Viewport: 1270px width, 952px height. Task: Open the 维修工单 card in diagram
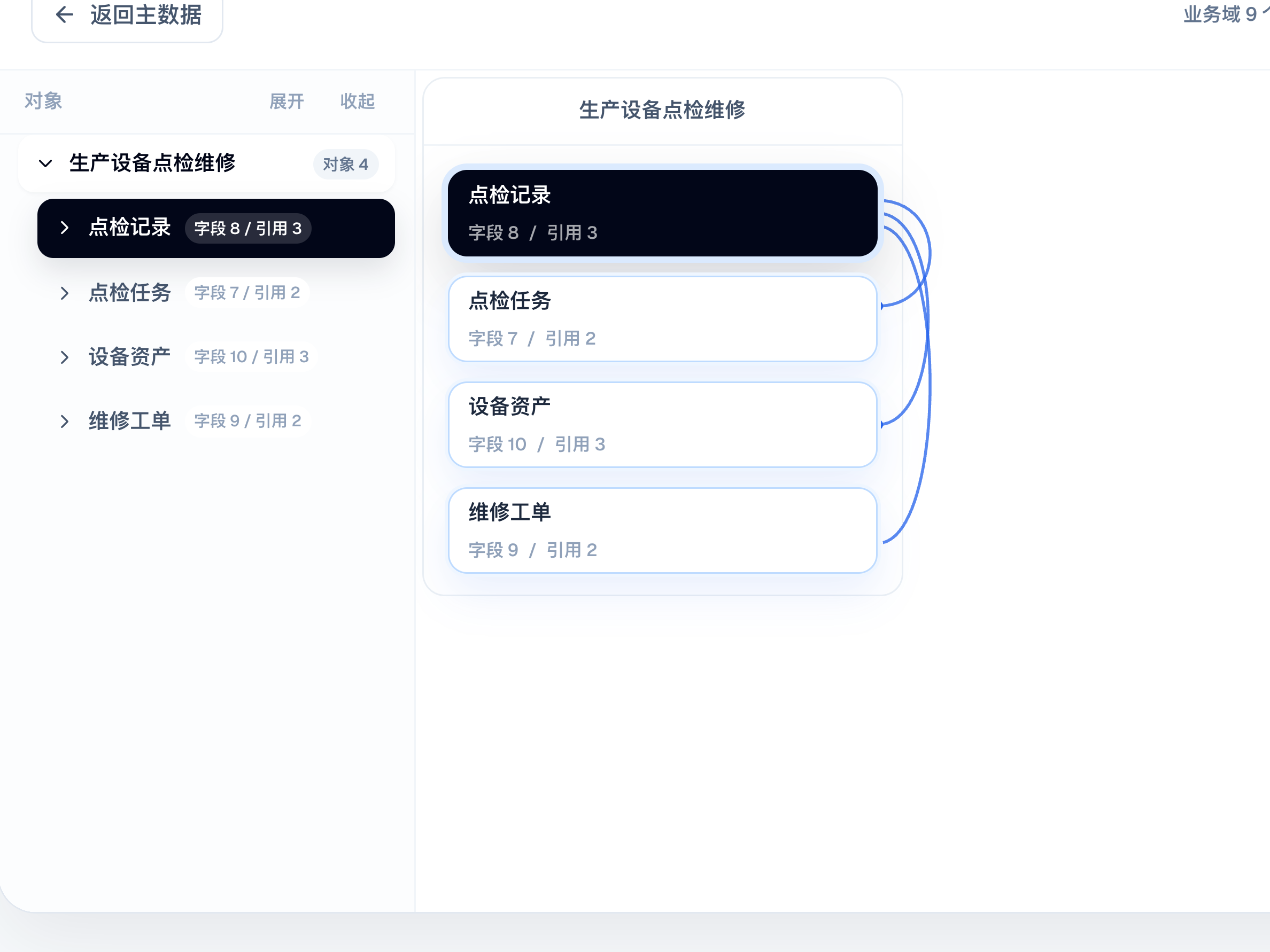pos(663,530)
